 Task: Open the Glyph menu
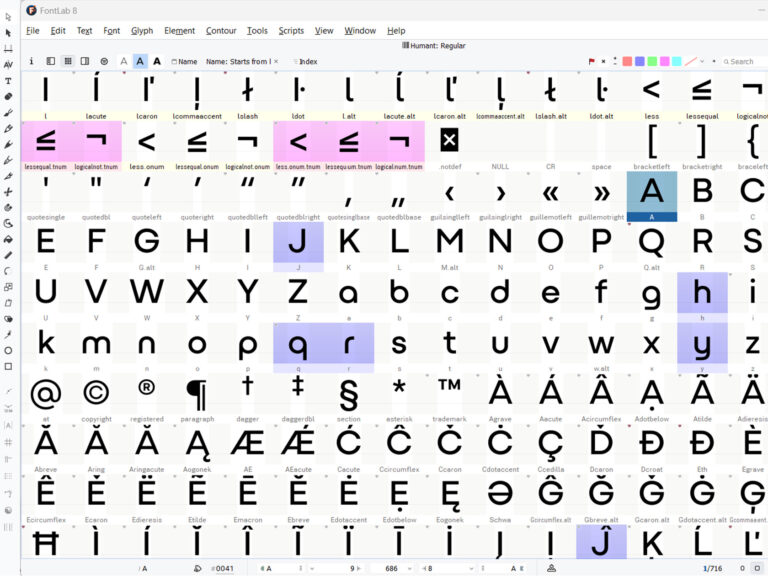pyautogui.click(x=142, y=31)
